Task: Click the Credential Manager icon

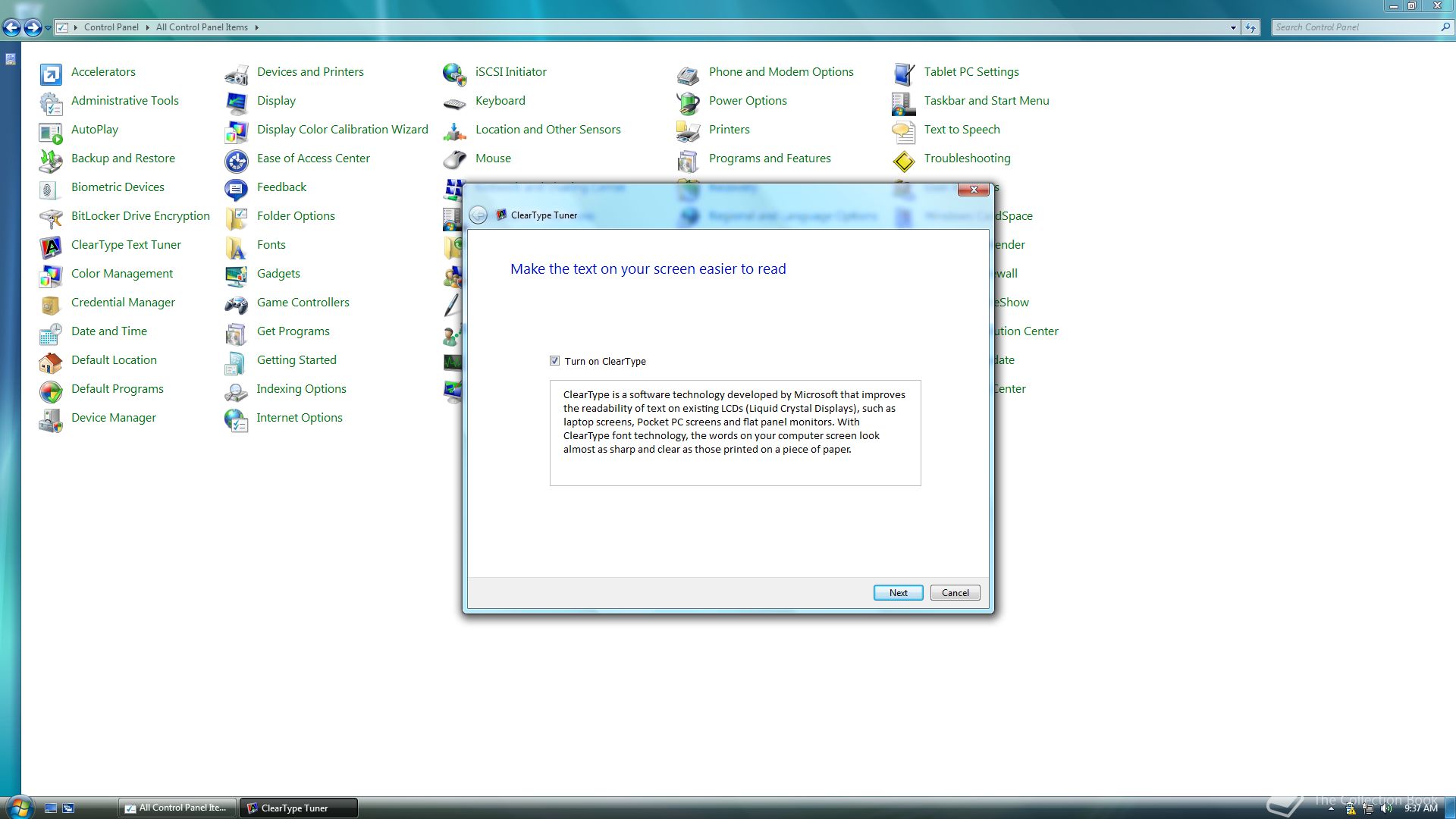Action: point(51,304)
